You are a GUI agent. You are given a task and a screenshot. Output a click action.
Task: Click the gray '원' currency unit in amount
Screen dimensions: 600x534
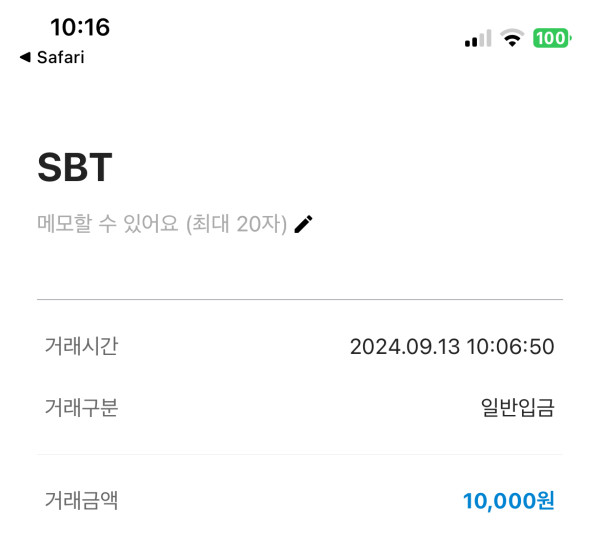point(546,500)
